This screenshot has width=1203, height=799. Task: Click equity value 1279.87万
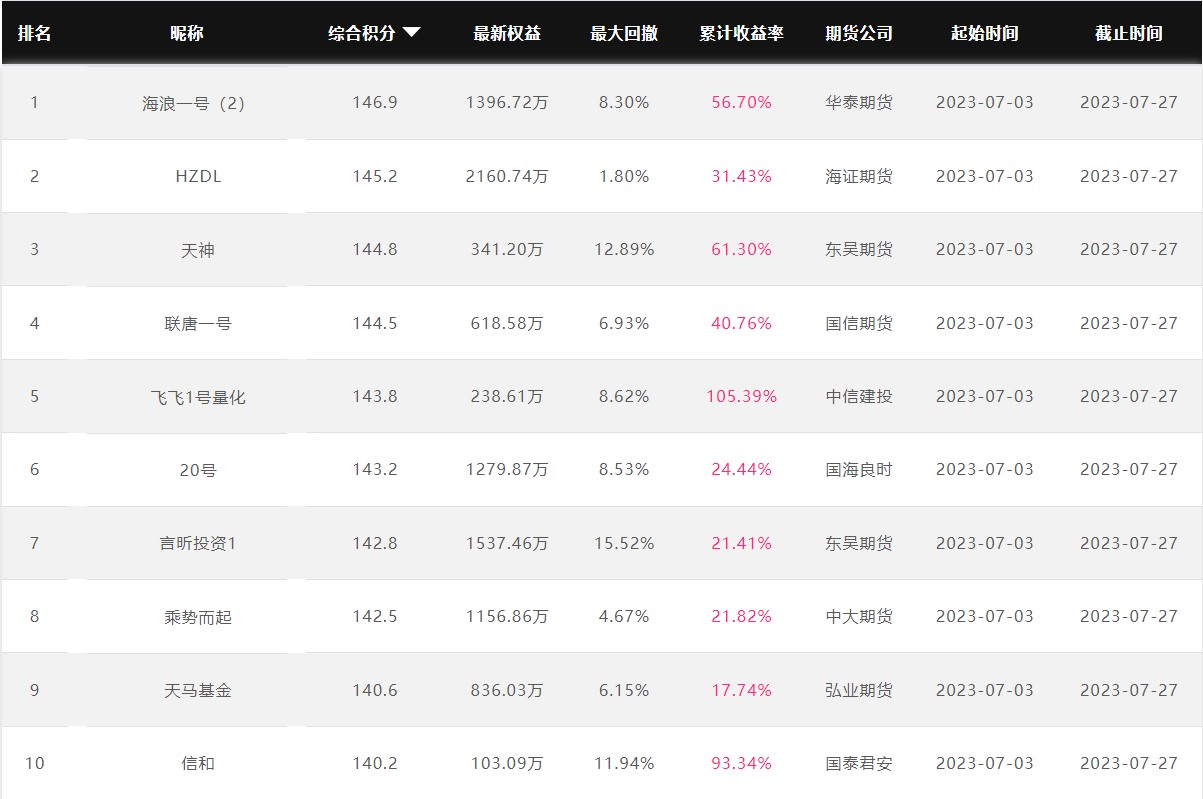point(507,469)
